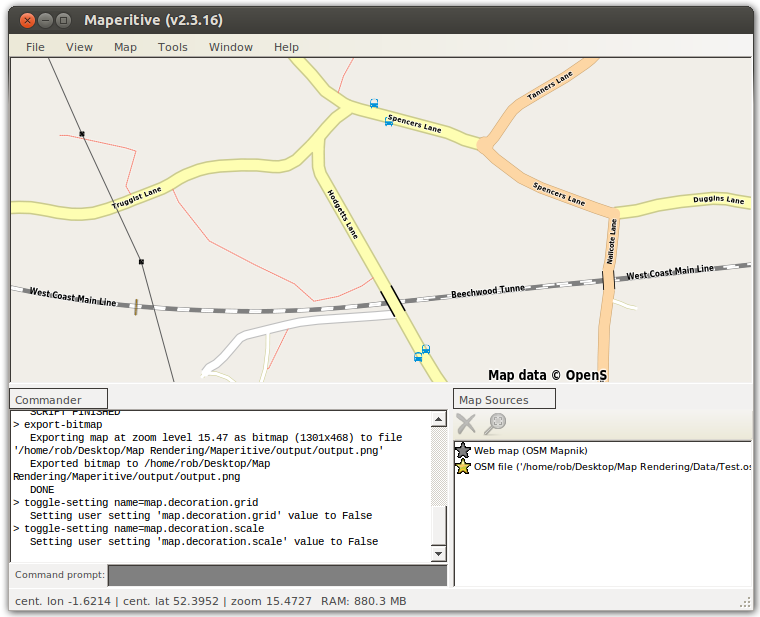Click 'toggle-setting name=map.decoration.grid' log line
The image size is (760, 617).
[x=141, y=503]
